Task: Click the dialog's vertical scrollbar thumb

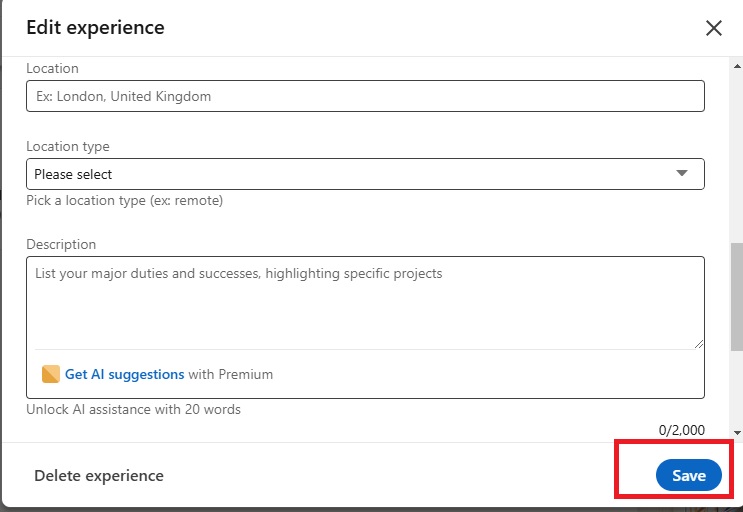Action: [x=737, y=297]
